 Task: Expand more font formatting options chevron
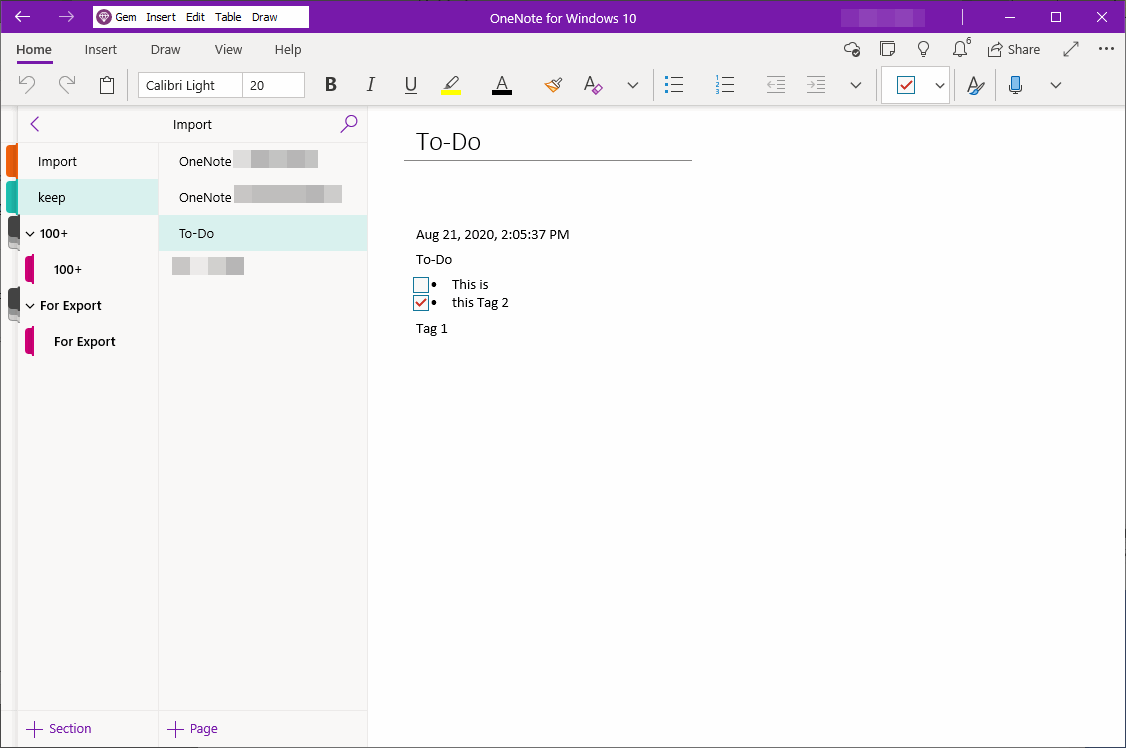[x=633, y=85]
